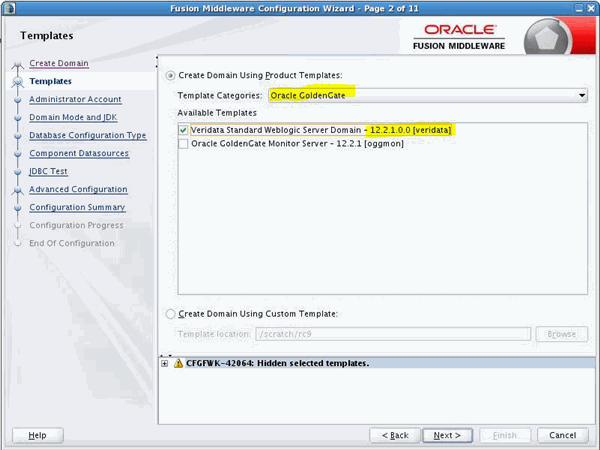
Task: Click the End Of Configuration step label
Action: click(72, 243)
